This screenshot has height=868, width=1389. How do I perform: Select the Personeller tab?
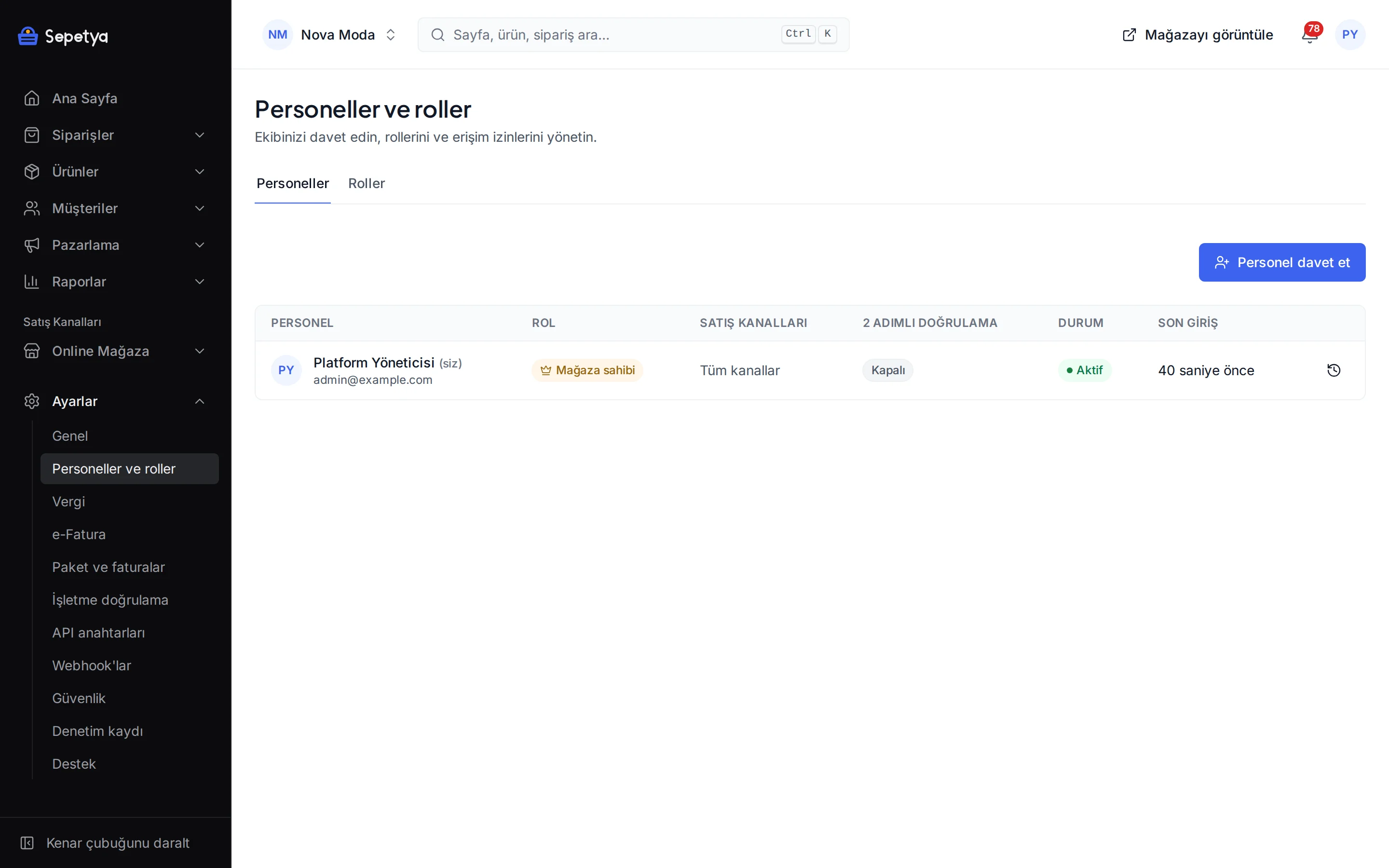tap(293, 184)
